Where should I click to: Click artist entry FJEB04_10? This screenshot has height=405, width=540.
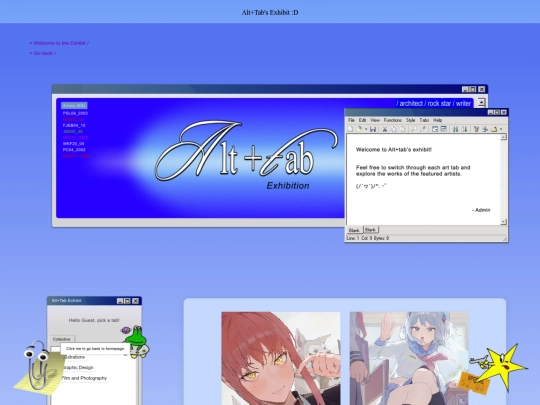pyautogui.click(x=74, y=125)
